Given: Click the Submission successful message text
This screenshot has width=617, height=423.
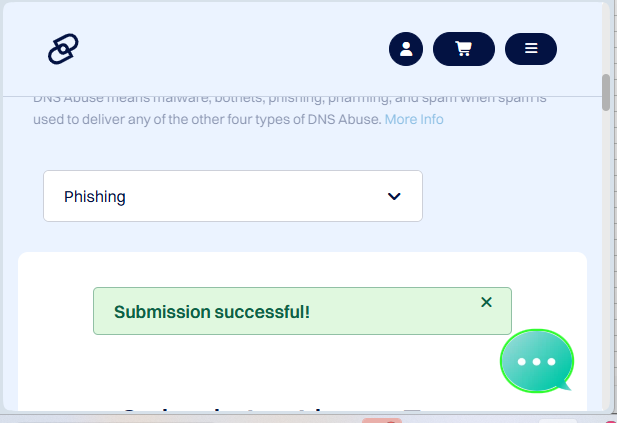Looking at the screenshot, I should tap(212, 312).
